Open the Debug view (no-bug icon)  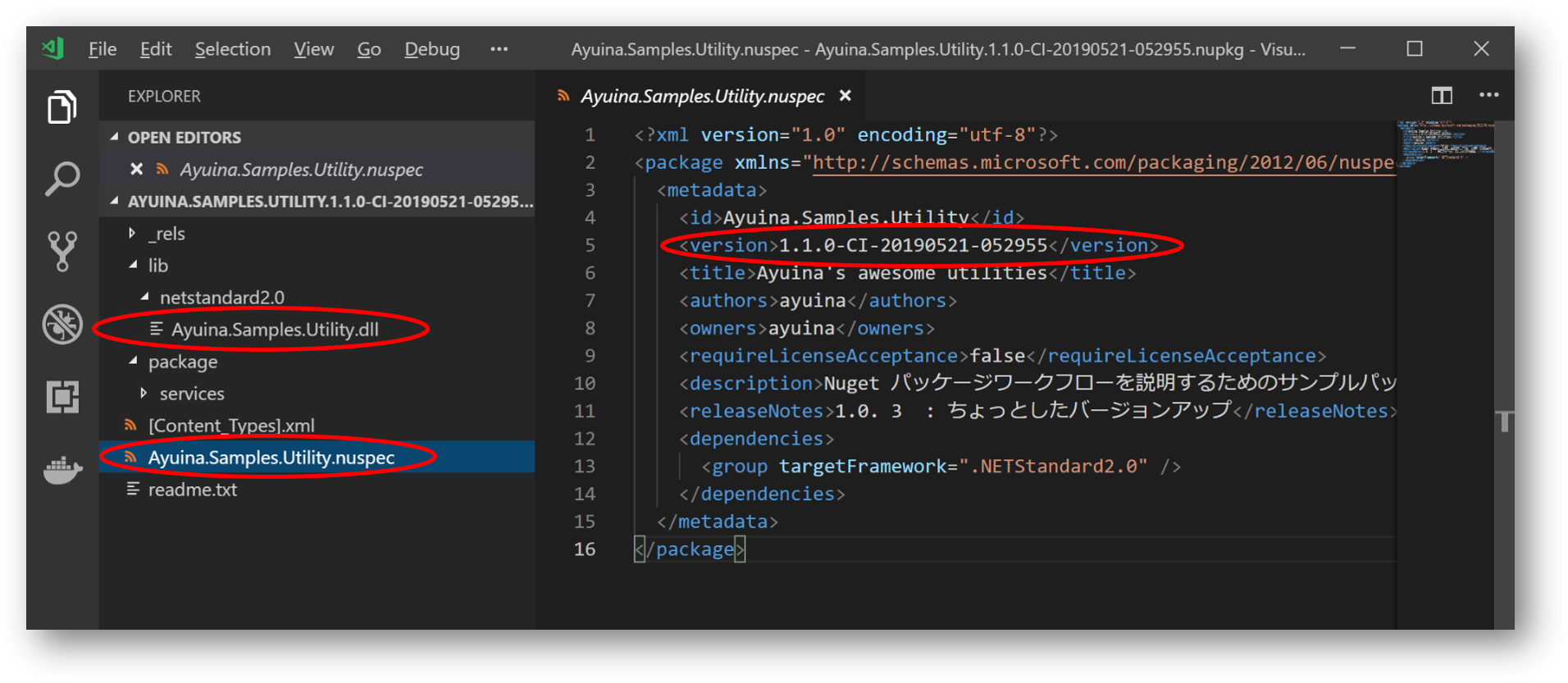pyautogui.click(x=62, y=324)
